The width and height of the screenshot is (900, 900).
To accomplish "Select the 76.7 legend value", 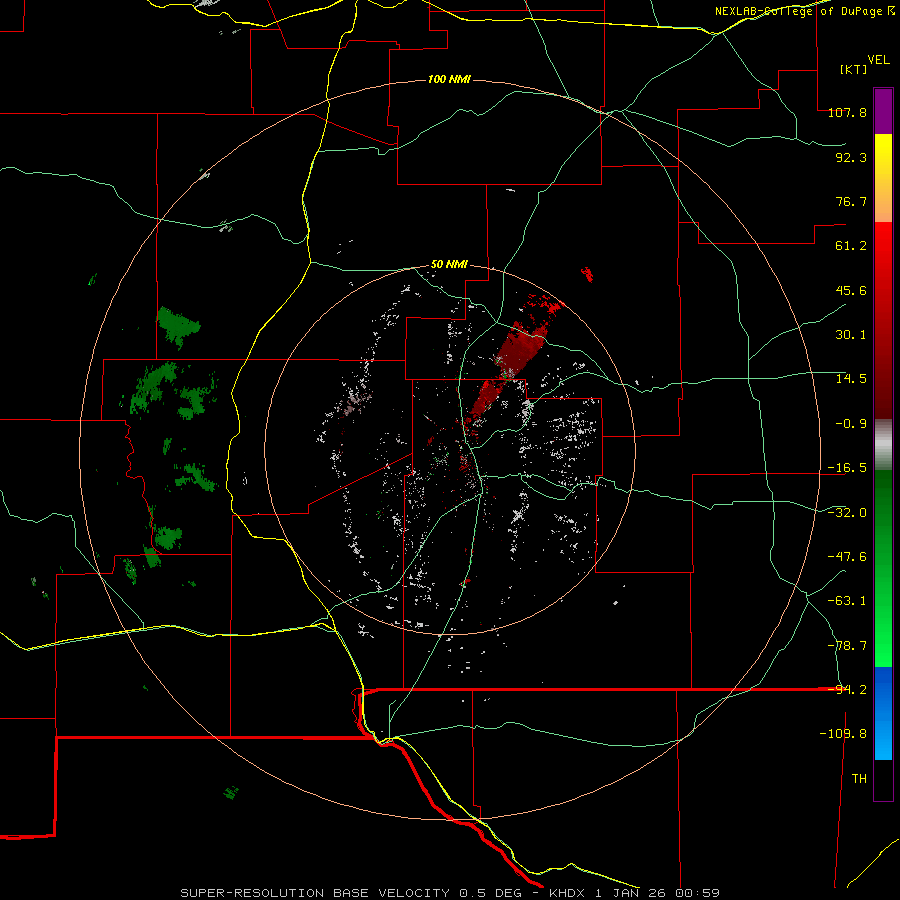I will pyautogui.click(x=851, y=201).
